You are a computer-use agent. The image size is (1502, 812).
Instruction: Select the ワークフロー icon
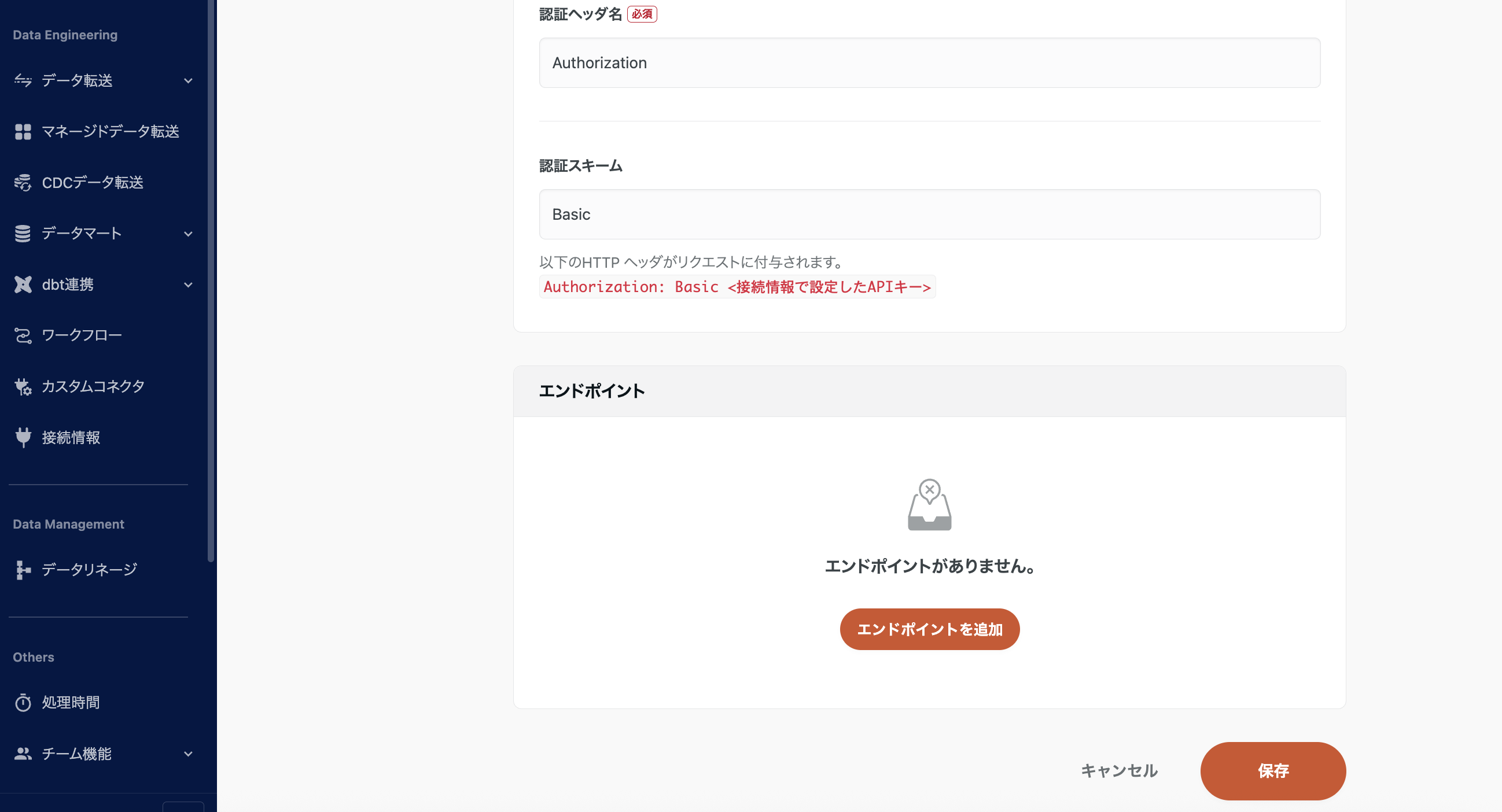(23, 335)
